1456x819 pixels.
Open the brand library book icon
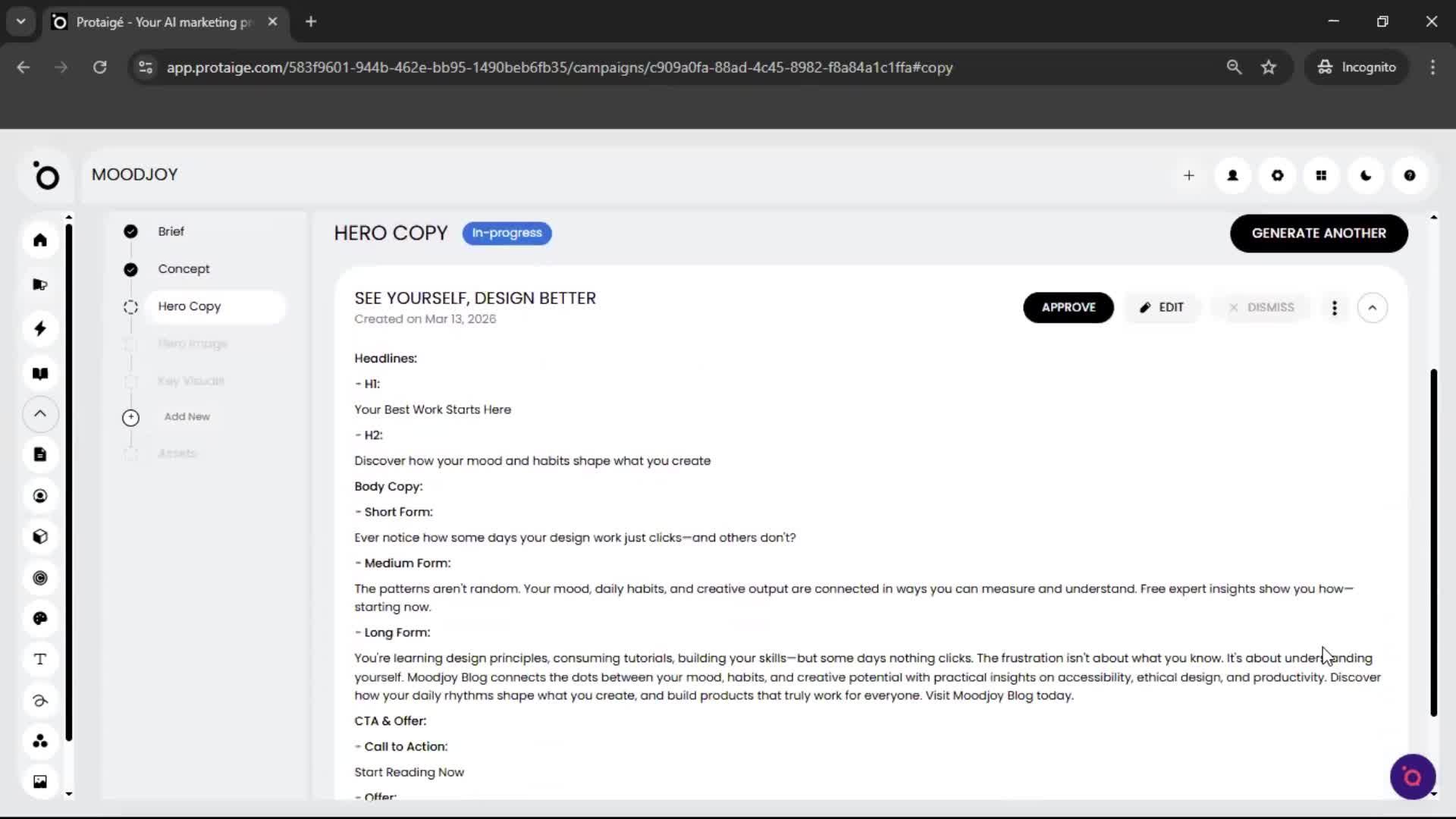click(x=40, y=373)
